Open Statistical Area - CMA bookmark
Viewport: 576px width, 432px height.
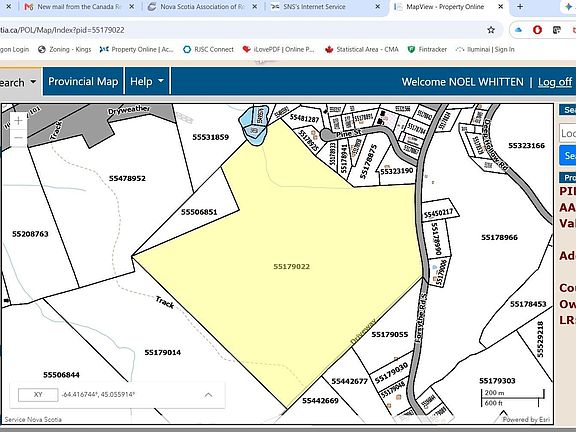[362, 49]
